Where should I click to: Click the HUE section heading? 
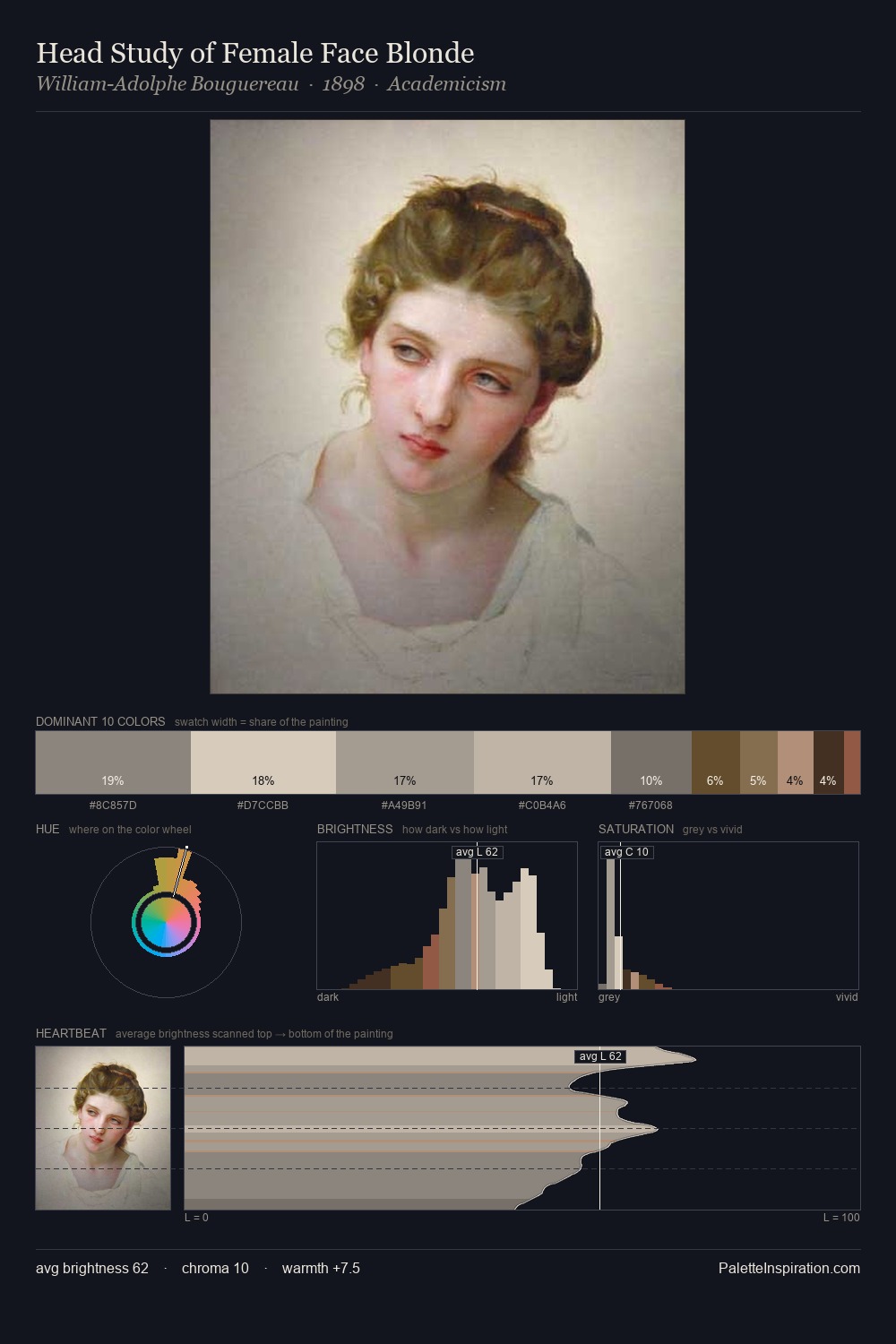[47, 829]
